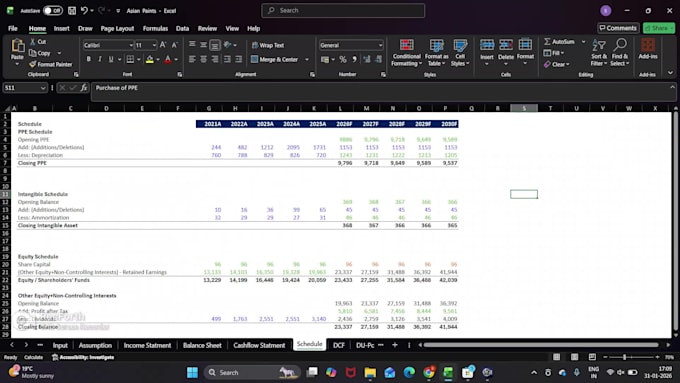Open Format as Table gallery
Screen dimensions: 680x383
pyautogui.click(x=437, y=52)
